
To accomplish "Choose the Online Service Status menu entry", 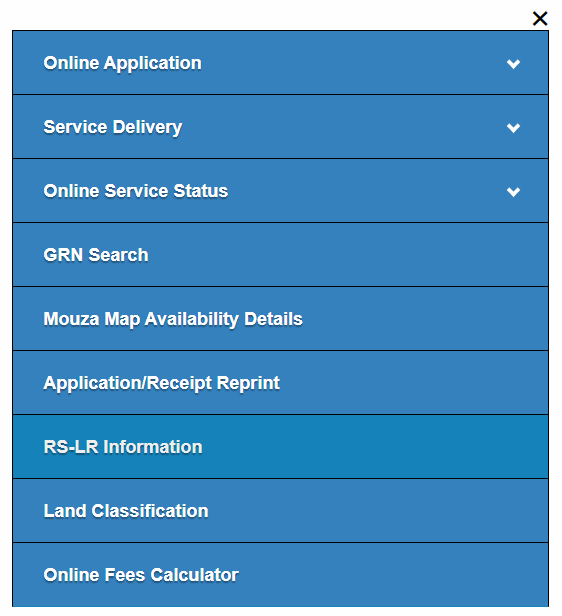I will pyautogui.click(x=280, y=191).
